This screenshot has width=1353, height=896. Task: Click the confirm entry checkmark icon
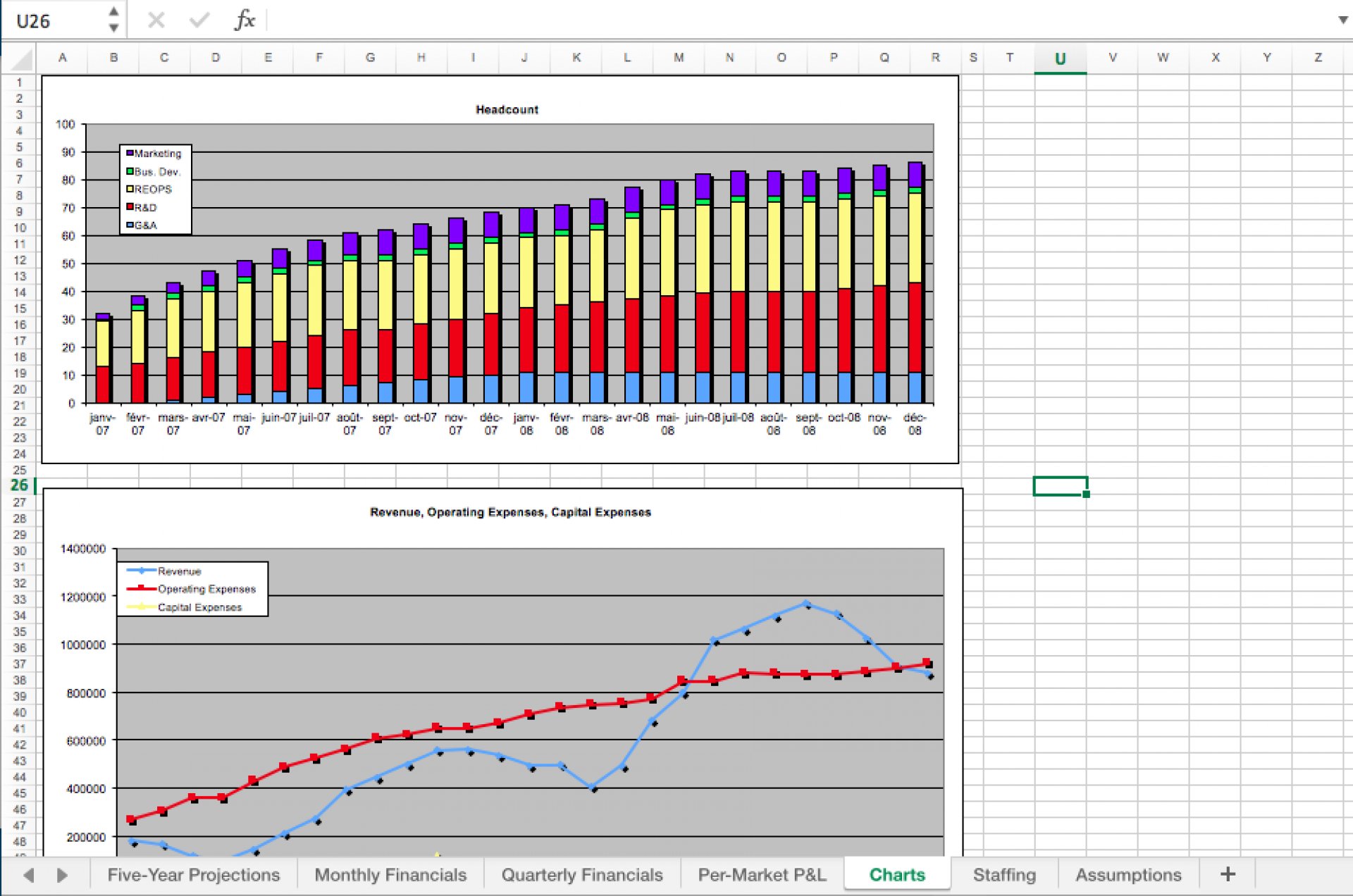click(x=199, y=20)
